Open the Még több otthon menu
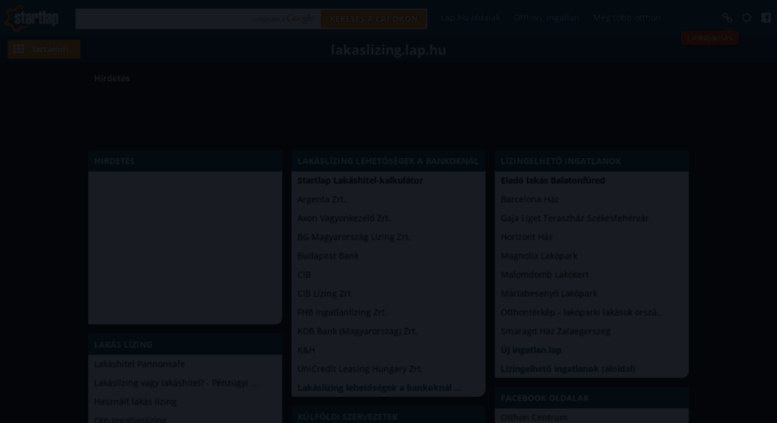Image resolution: width=777 pixels, height=423 pixels. (627, 18)
